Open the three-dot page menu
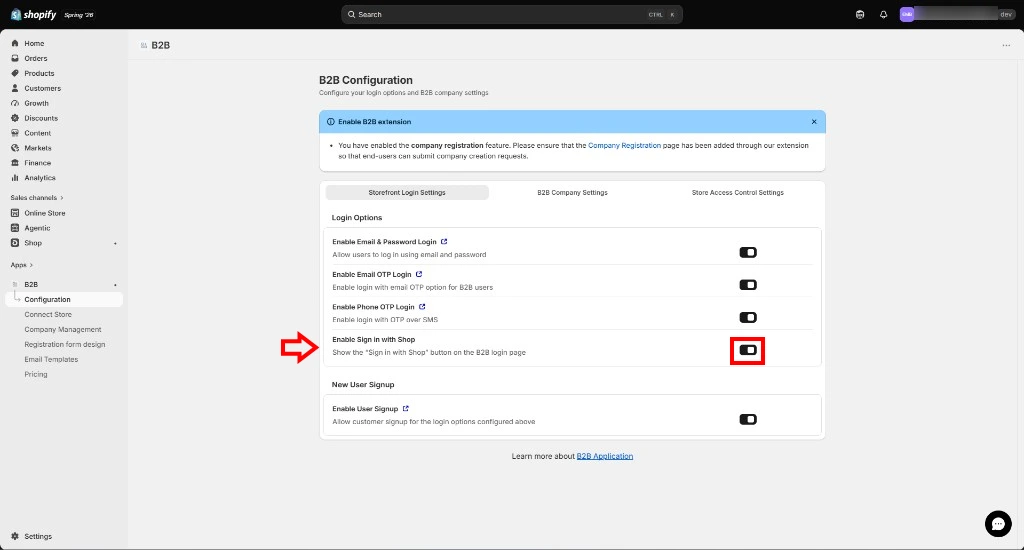This screenshot has width=1024, height=550. pyautogui.click(x=1006, y=45)
